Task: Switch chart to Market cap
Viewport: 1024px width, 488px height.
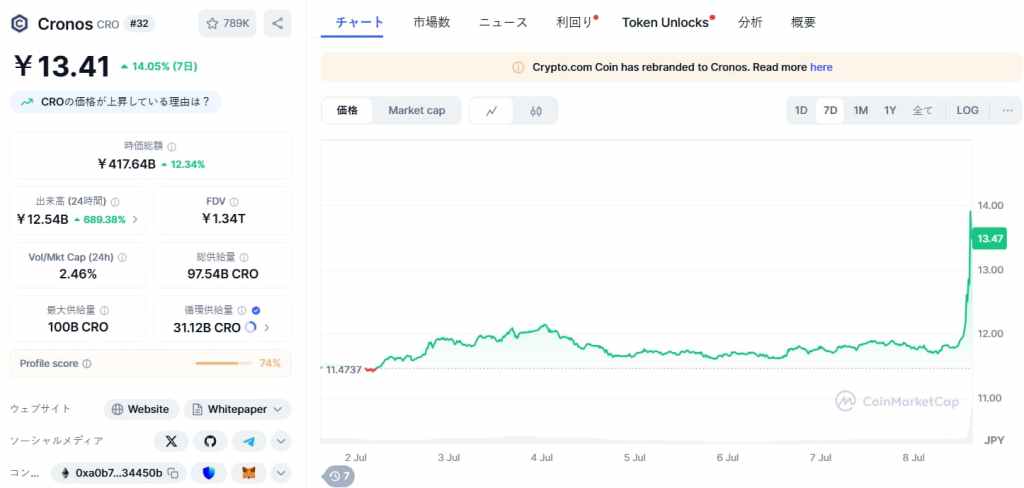Action: 417,110
